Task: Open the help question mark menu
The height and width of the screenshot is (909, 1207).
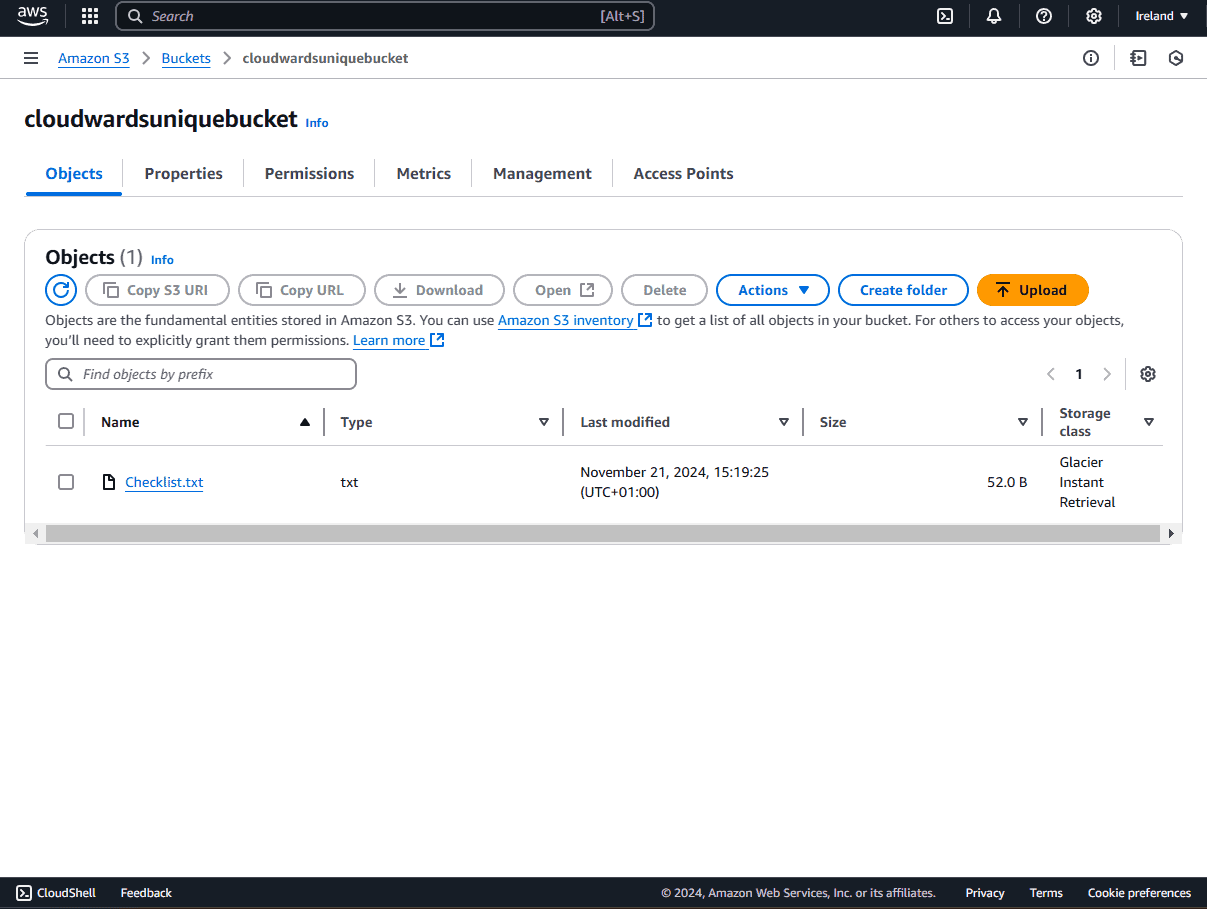Action: tap(1044, 16)
